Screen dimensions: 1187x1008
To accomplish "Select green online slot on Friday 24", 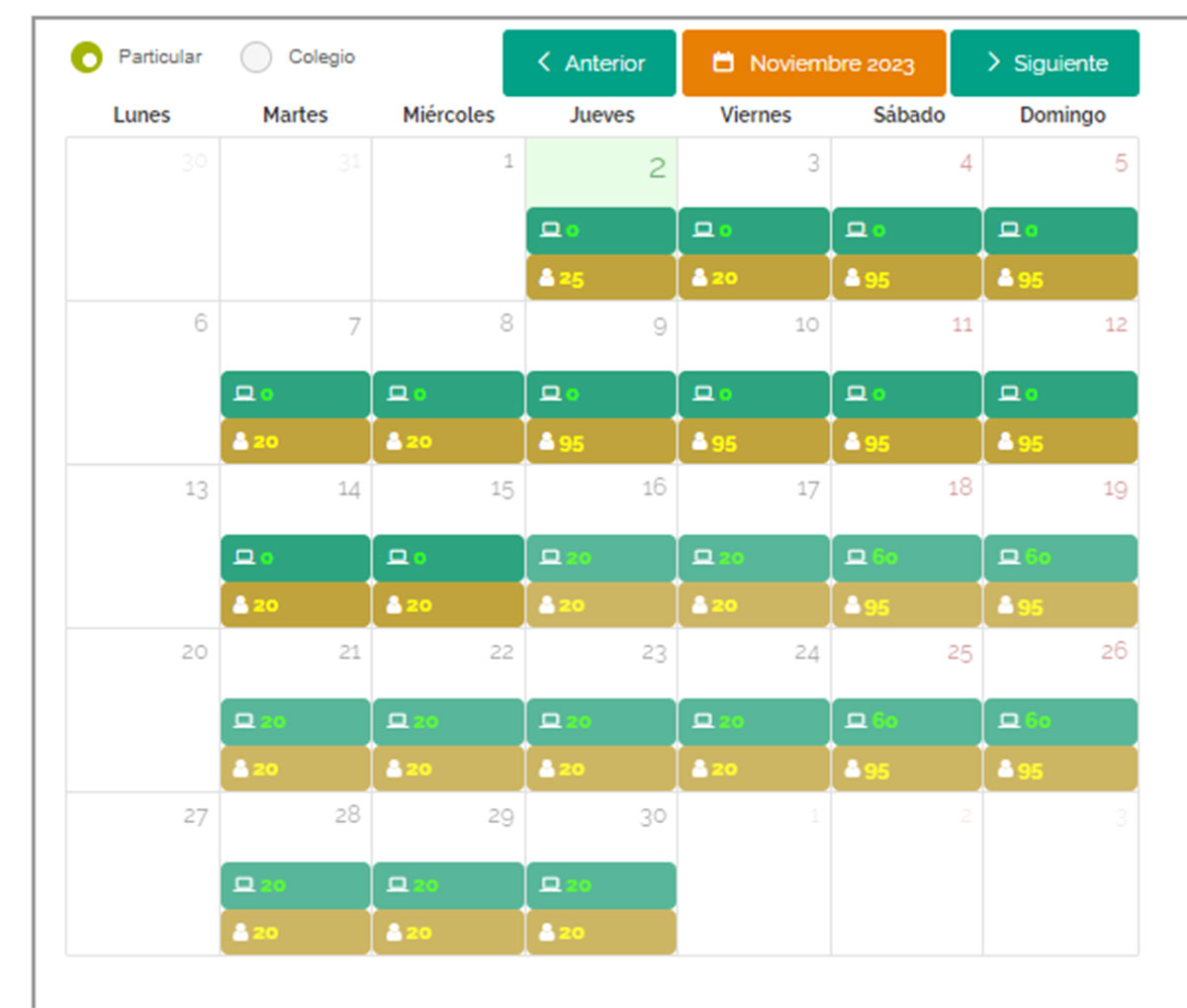I will (x=754, y=721).
